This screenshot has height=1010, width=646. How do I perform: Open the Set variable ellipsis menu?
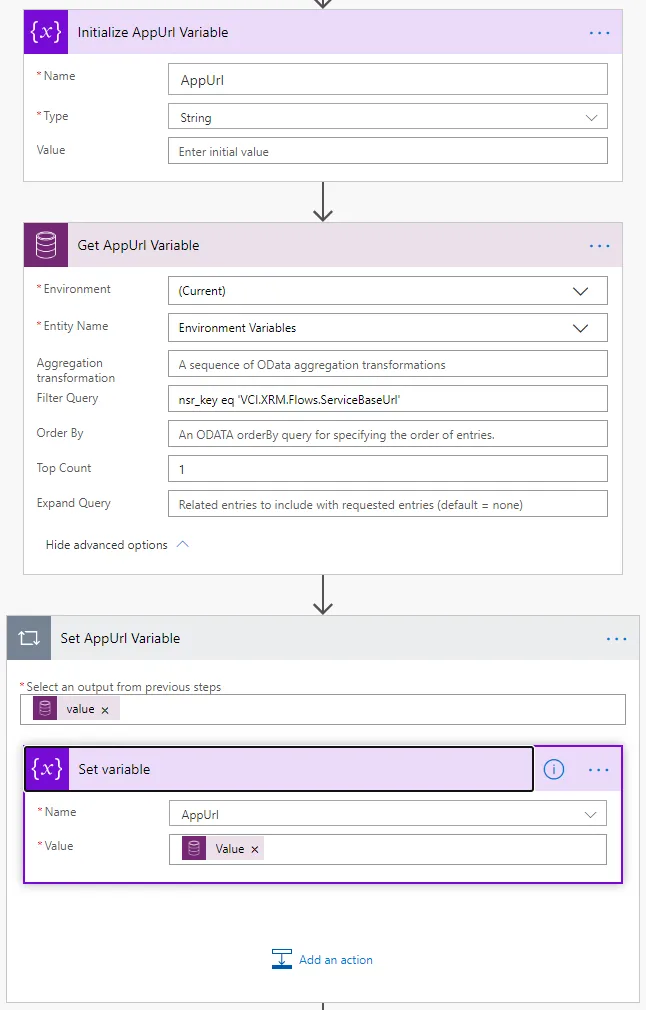coord(599,769)
